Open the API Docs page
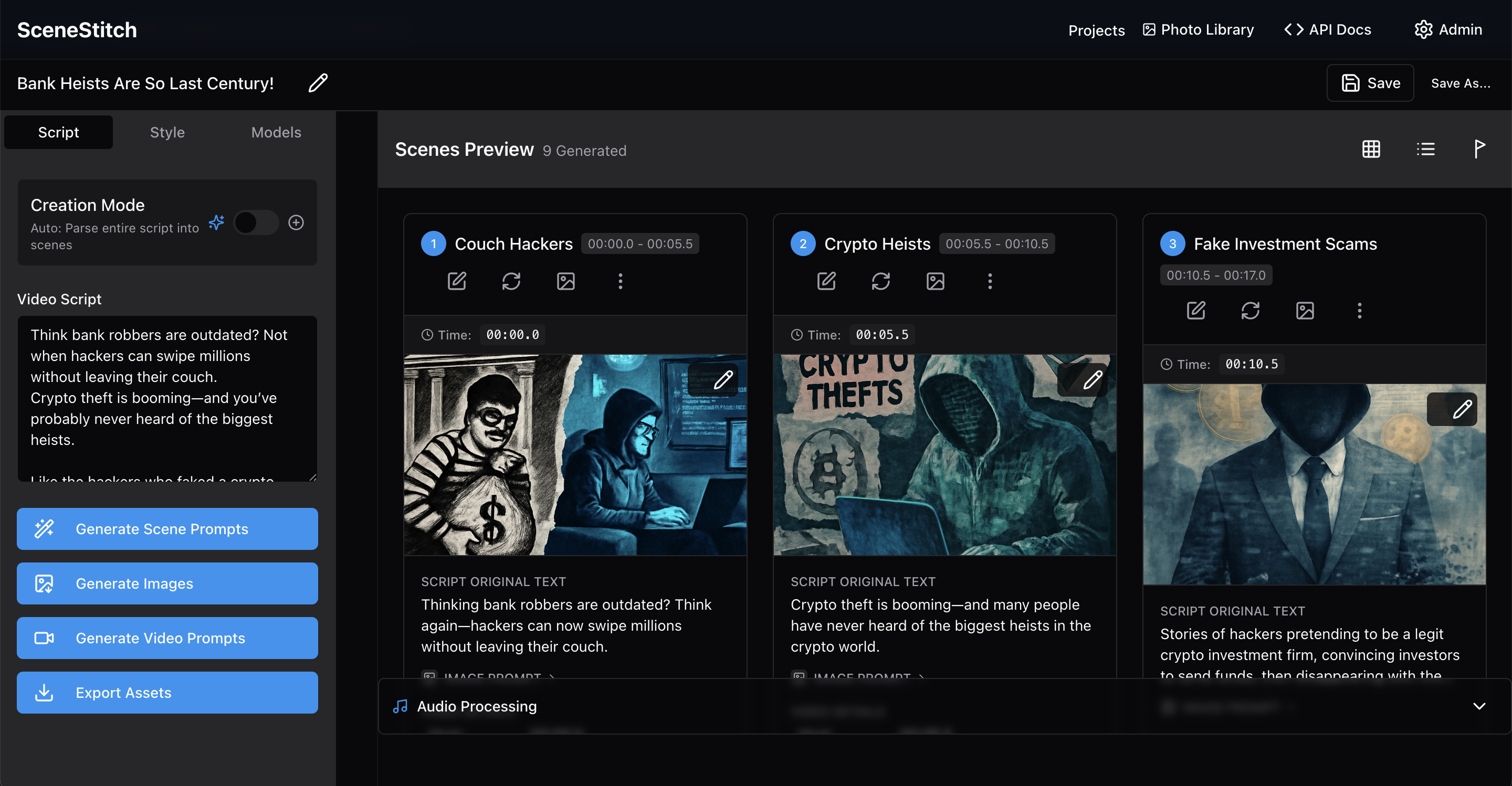1512x786 pixels. (1327, 29)
